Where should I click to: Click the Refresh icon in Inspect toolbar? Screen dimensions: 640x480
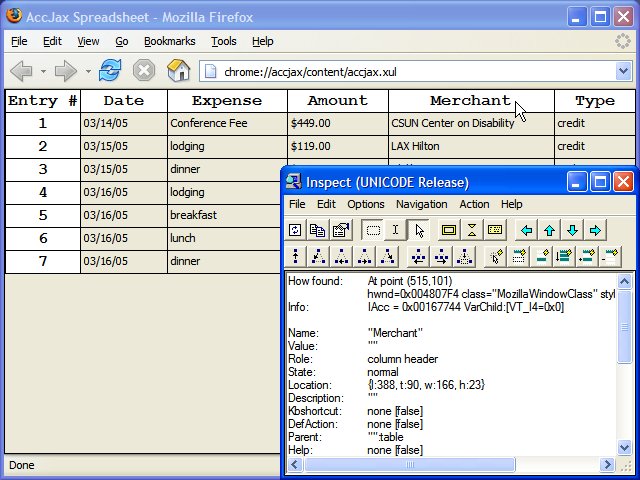click(296, 230)
